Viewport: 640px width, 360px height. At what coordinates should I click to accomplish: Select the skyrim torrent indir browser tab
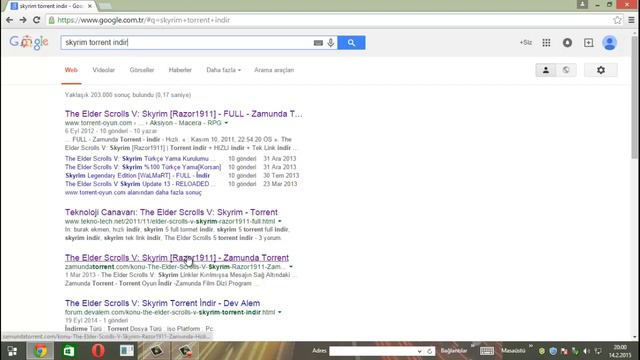pyautogui.click(x=52, y=6)
